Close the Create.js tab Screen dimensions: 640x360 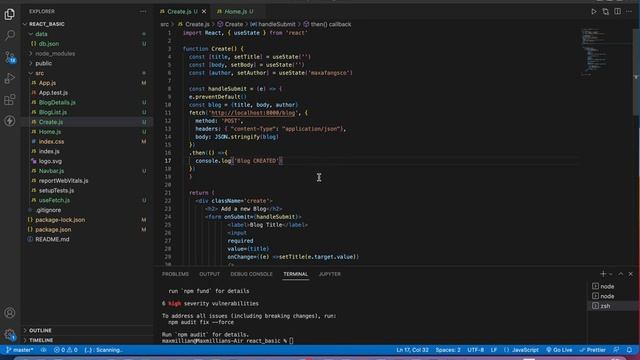point(204,11)
